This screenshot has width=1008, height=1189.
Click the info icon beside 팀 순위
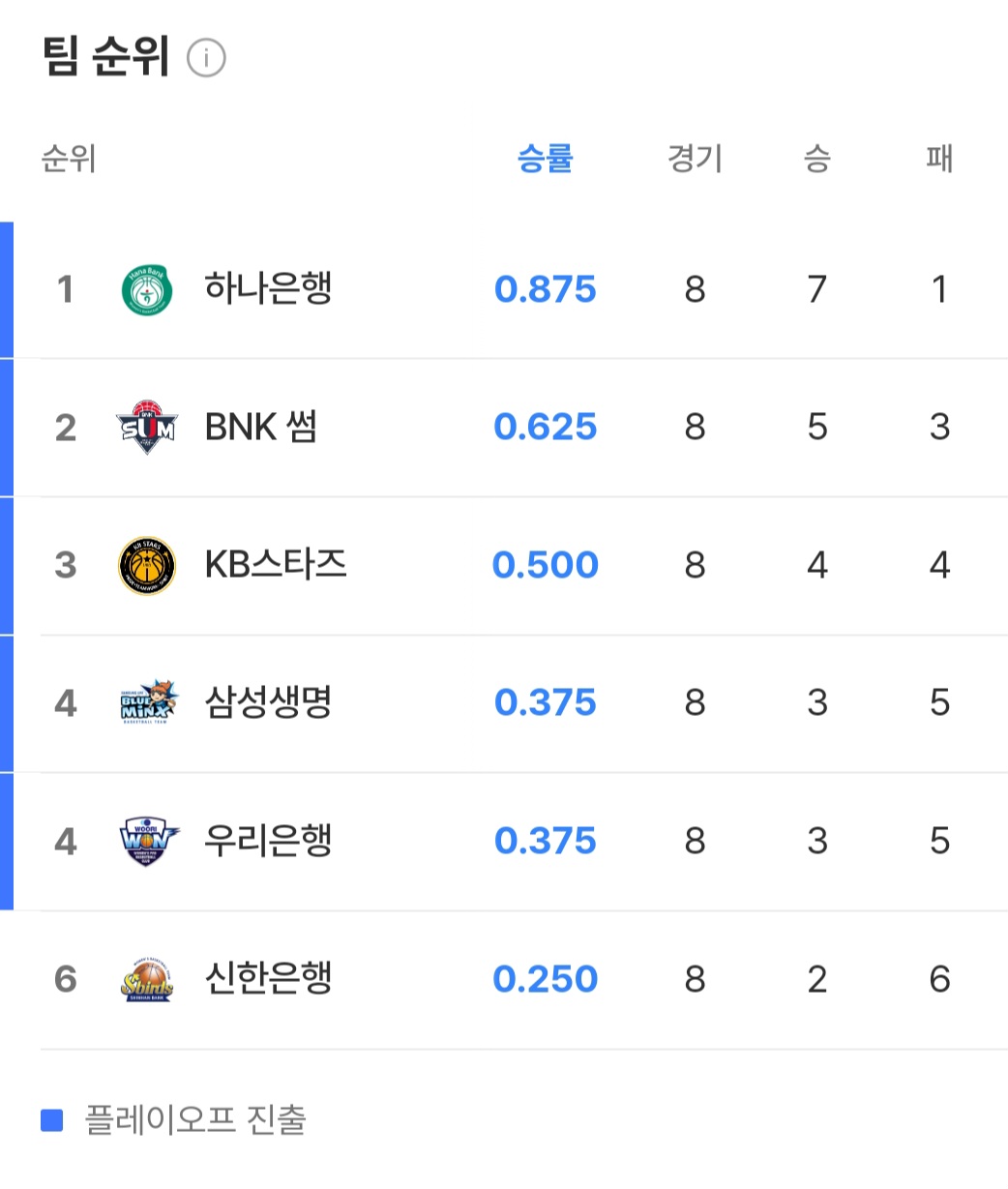point(206,58)
